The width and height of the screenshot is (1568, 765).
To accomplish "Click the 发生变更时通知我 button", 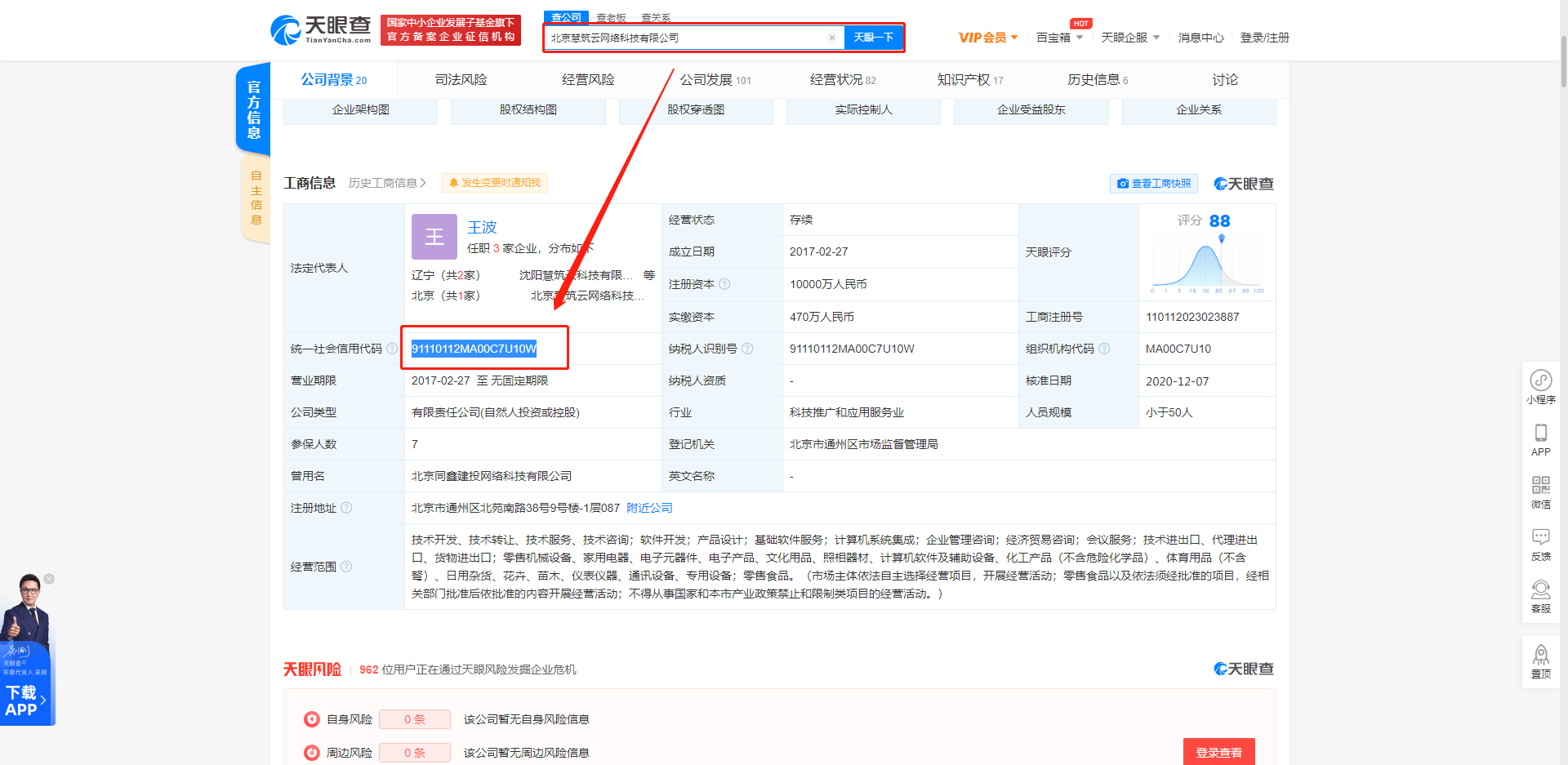I will coord(495,183).
